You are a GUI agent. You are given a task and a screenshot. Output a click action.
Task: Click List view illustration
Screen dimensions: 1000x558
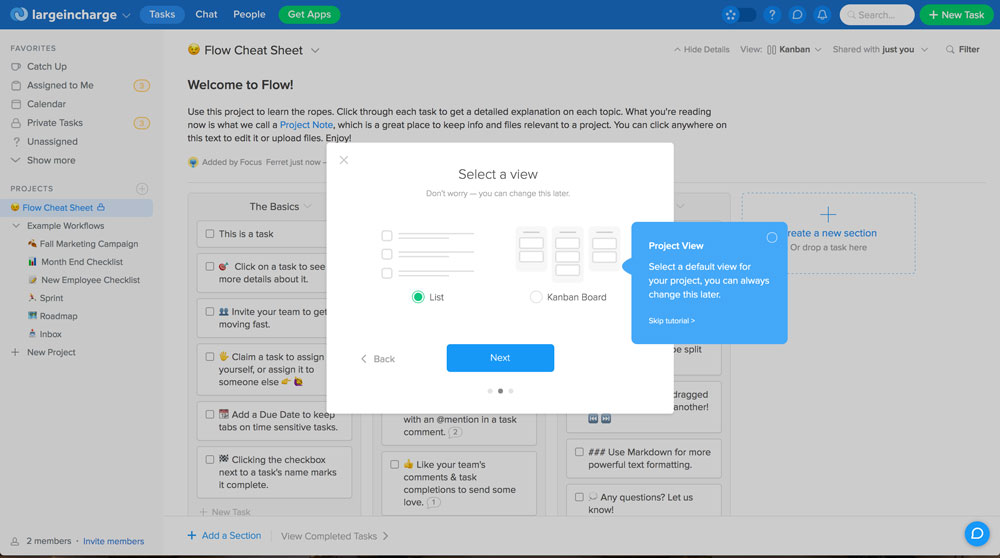coord(428,254)
